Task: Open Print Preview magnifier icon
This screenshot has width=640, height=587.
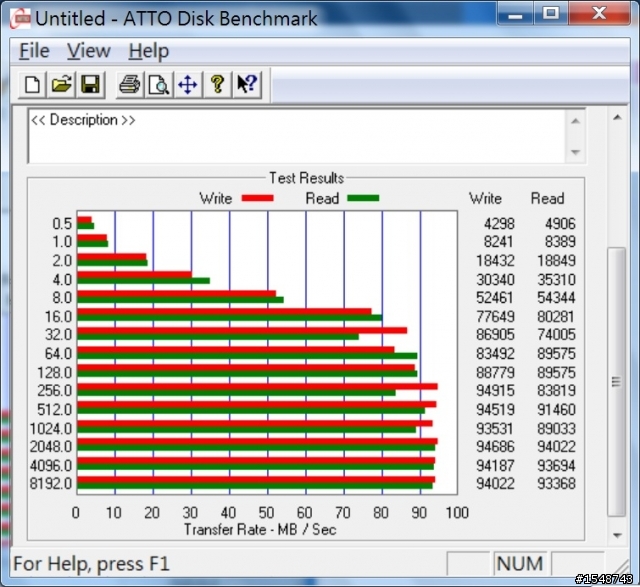Action: coord(159,84)
